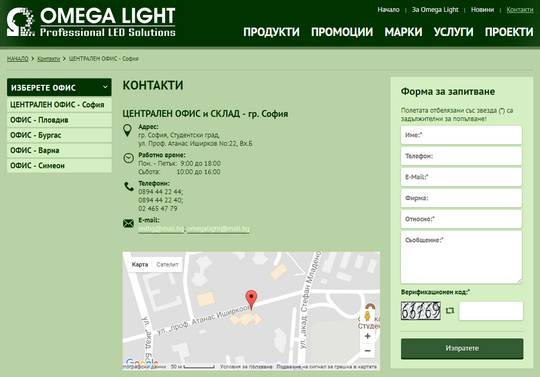Viewport: 540px width, 377px height.
Task: Select ОФИС - Пловдив
Action: [59, 120]
